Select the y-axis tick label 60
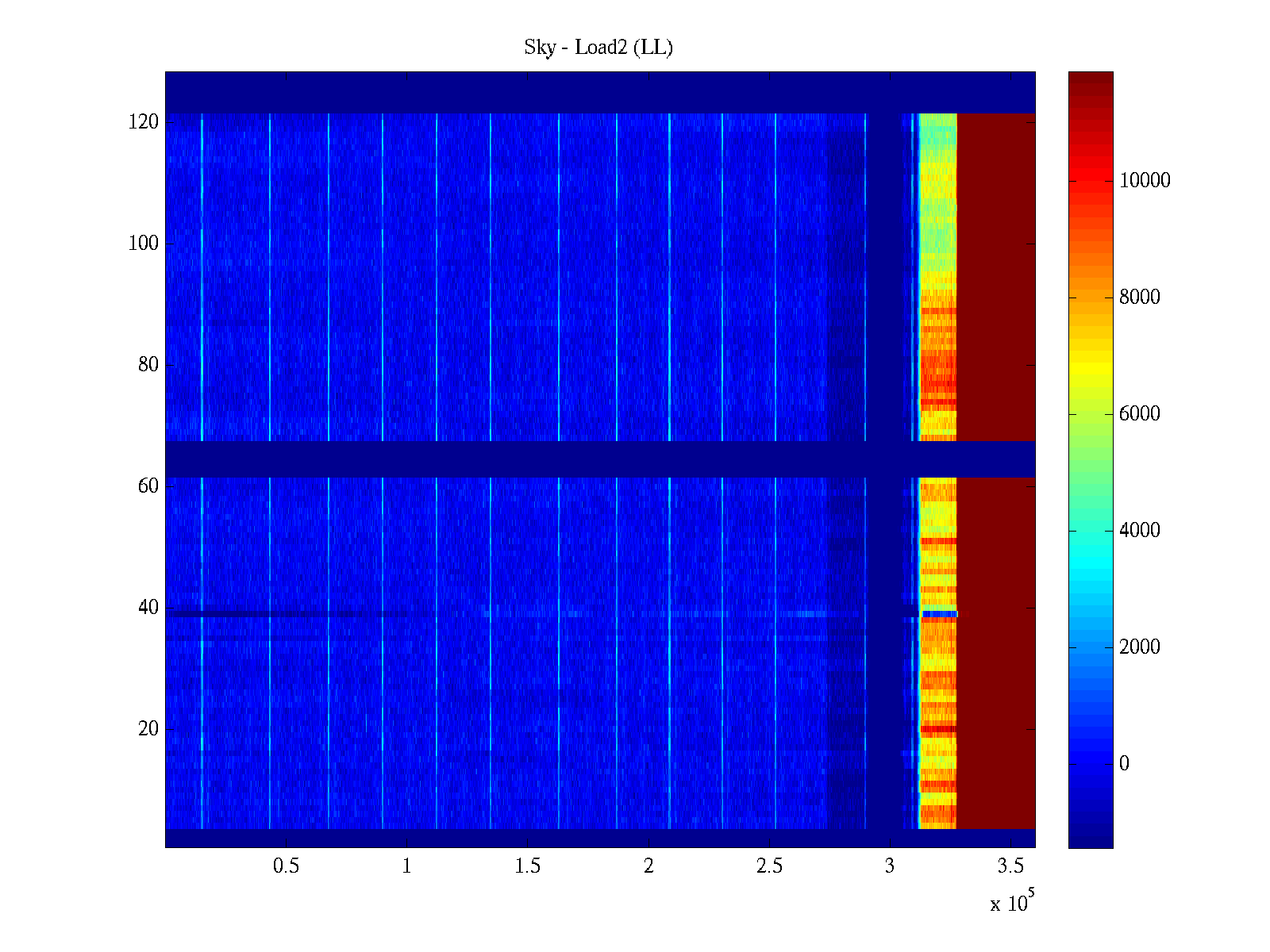 pyautogui.click(x=148, y=486)
